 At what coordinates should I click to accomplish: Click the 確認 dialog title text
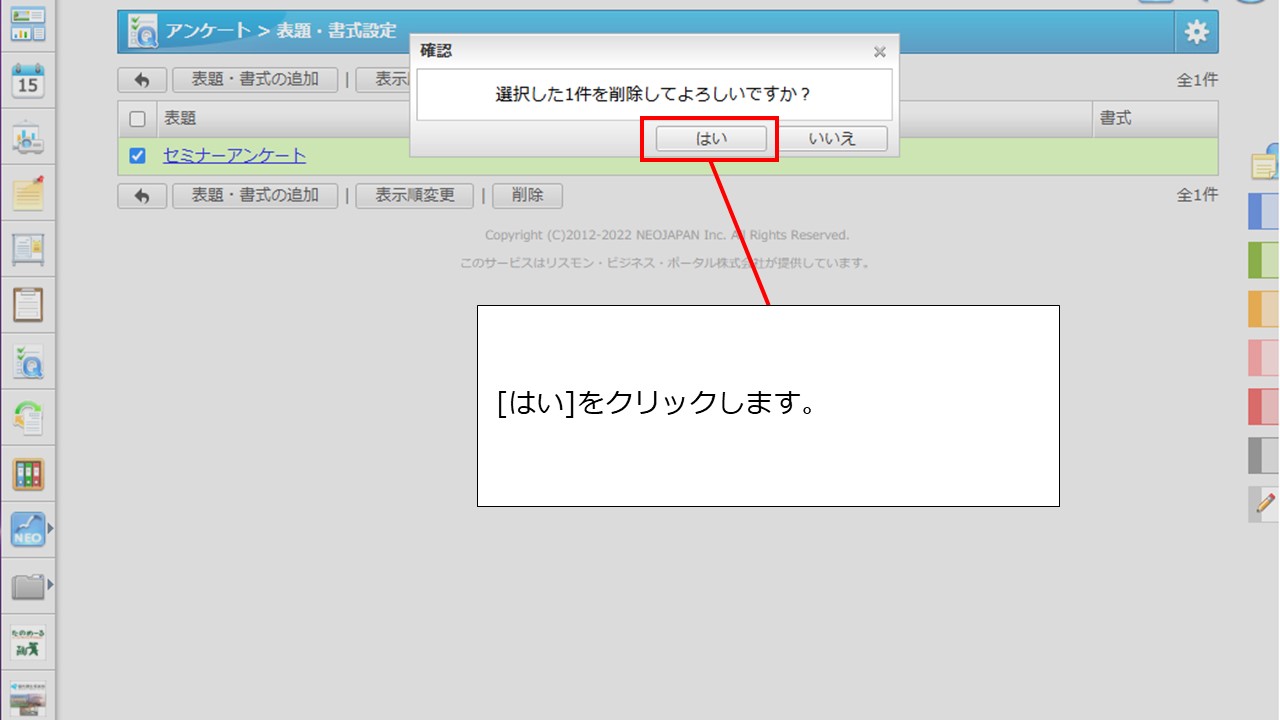coord(436,51)
